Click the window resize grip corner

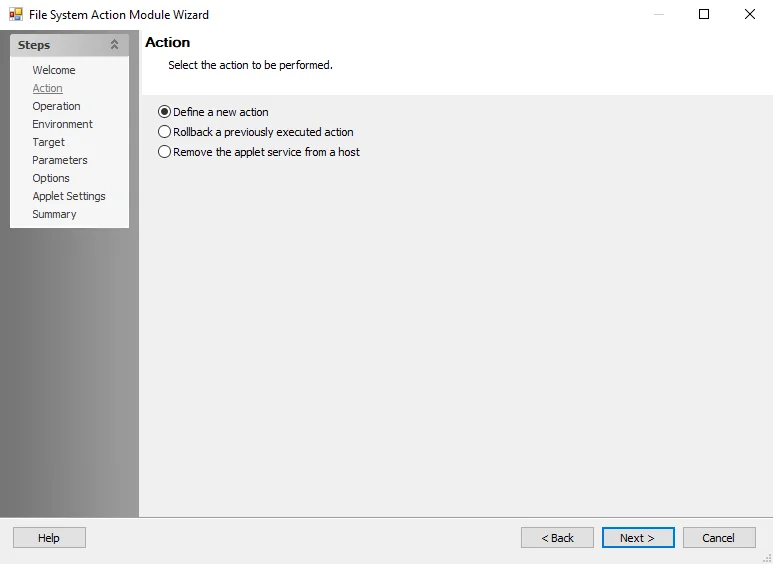(x=768, y=559)
